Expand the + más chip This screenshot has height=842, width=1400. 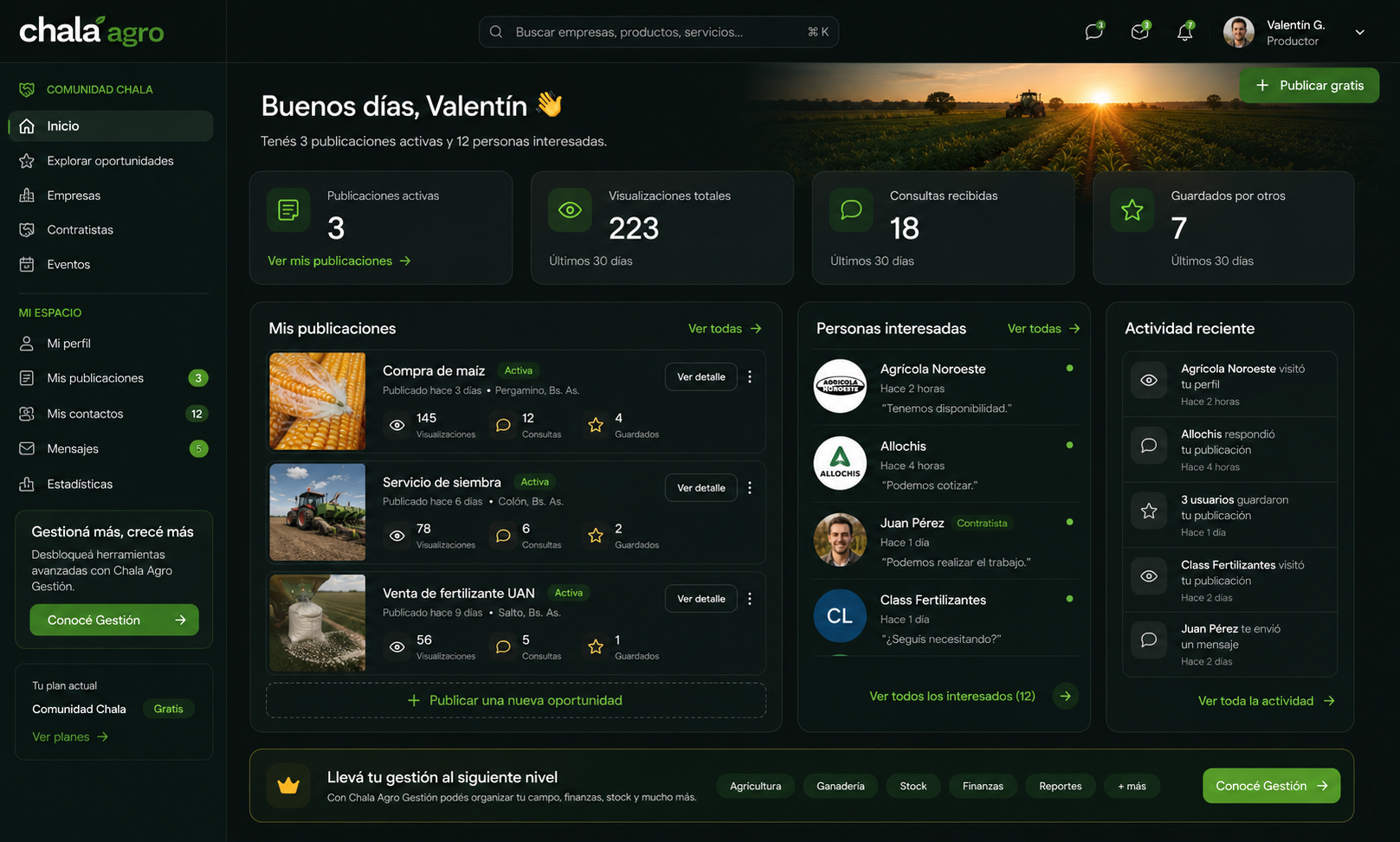1132,786
